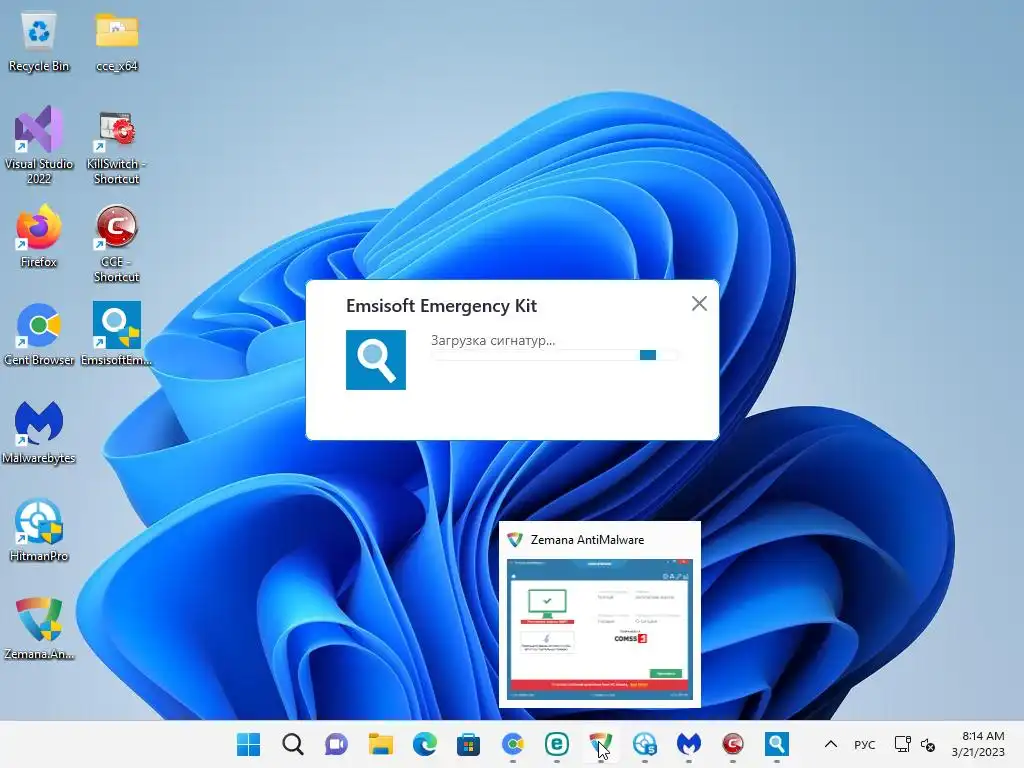Open the cce_x64 folder on desktop
The height and width of the screenshot is (768, 1024).
[117, 42]
